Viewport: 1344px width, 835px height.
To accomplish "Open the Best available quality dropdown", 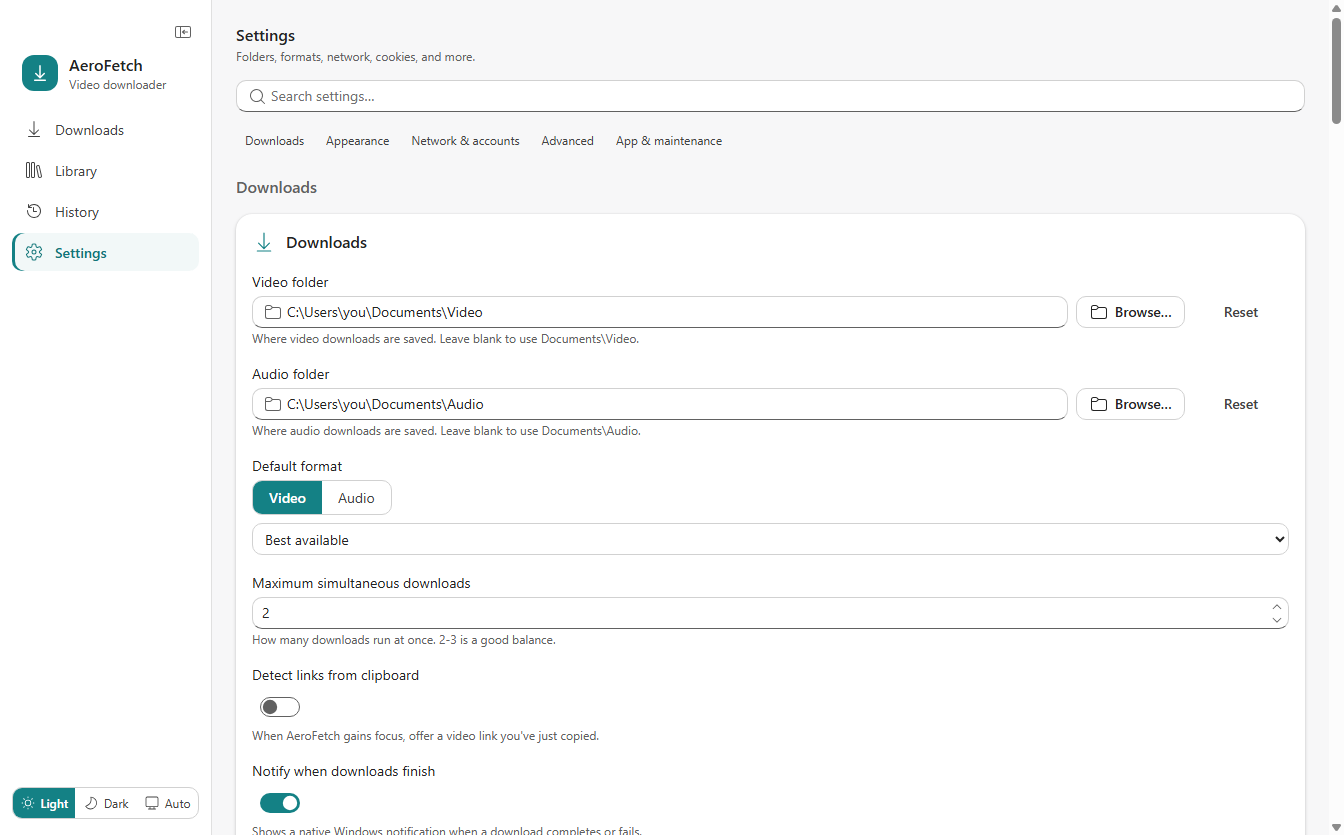I will pos(770,539).
